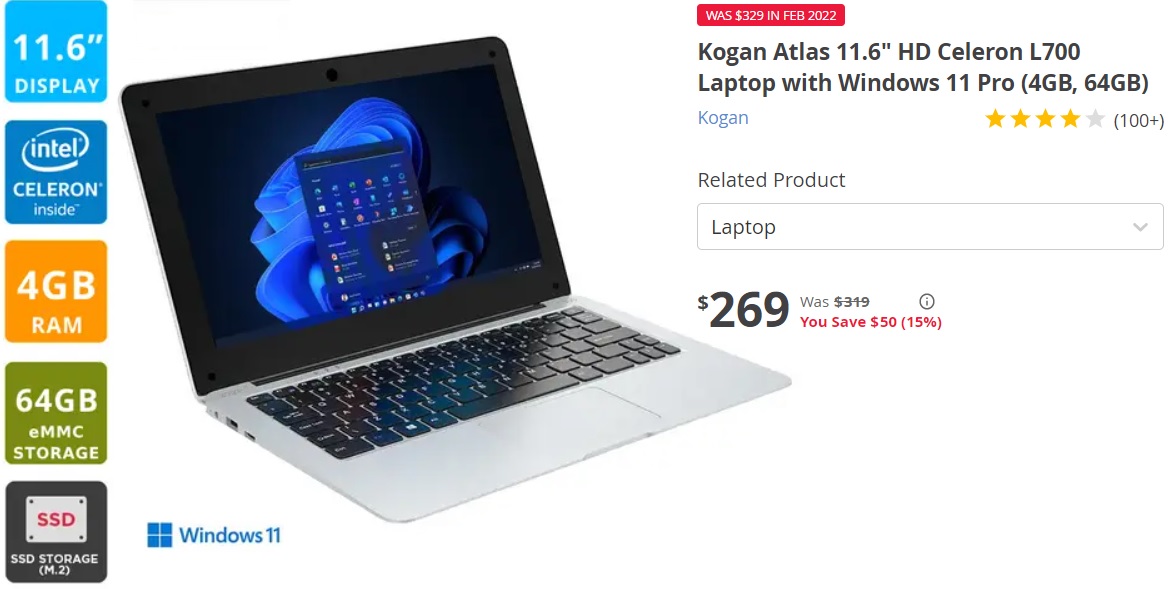
Task: Click the 64GB eMMC Storage badge
Action: pos(56,413)
